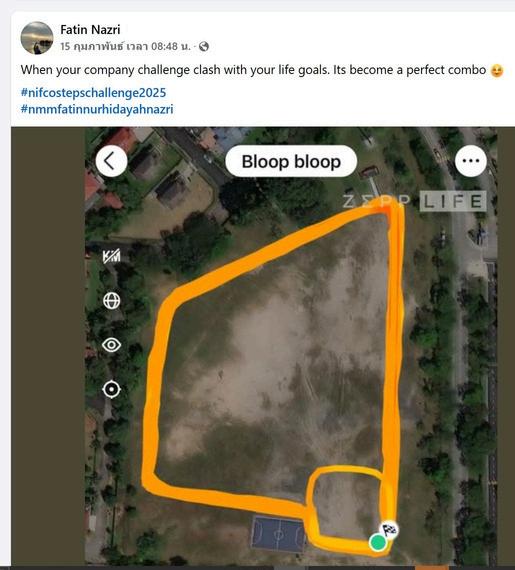This screenshot has width=515, height=570.
Task: Switch map type with the globe icon
Action: pos(112,301)
